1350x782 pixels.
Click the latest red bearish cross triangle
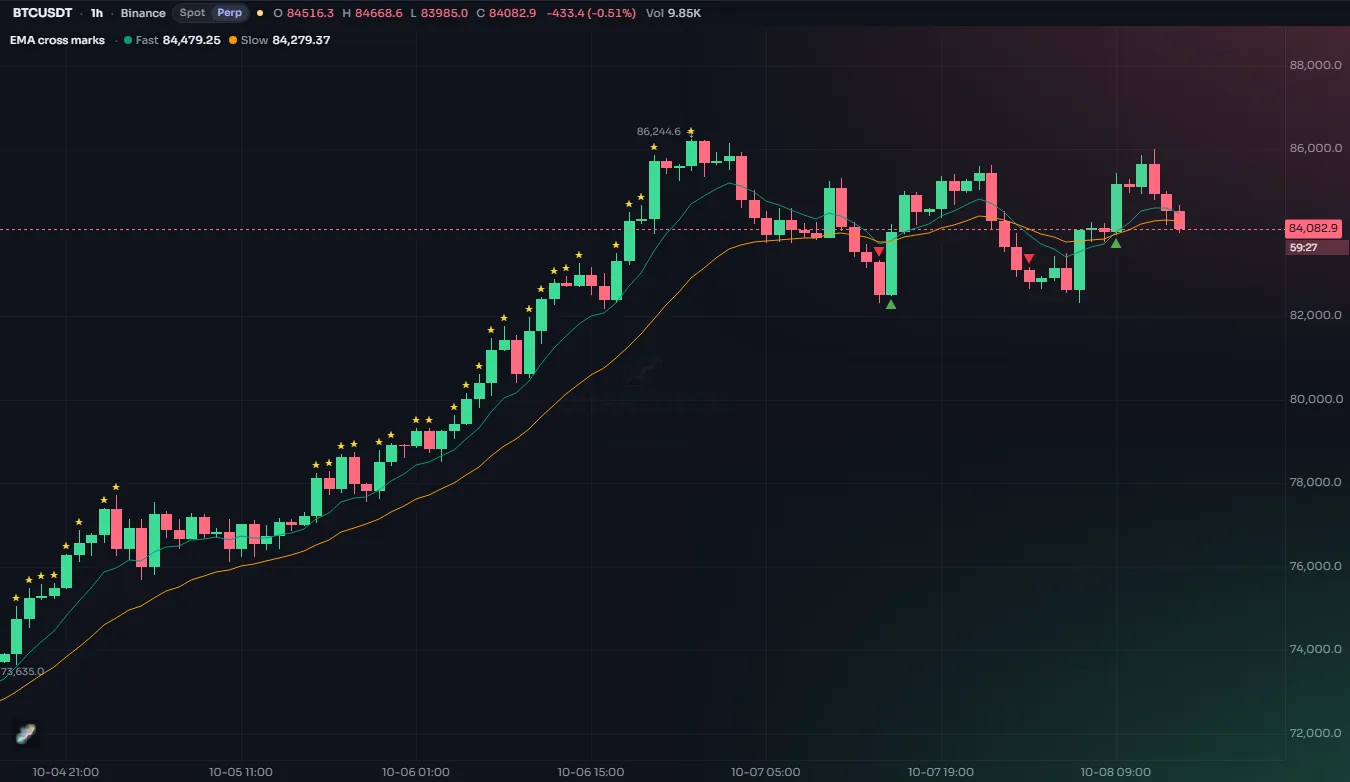[1028, 259]
